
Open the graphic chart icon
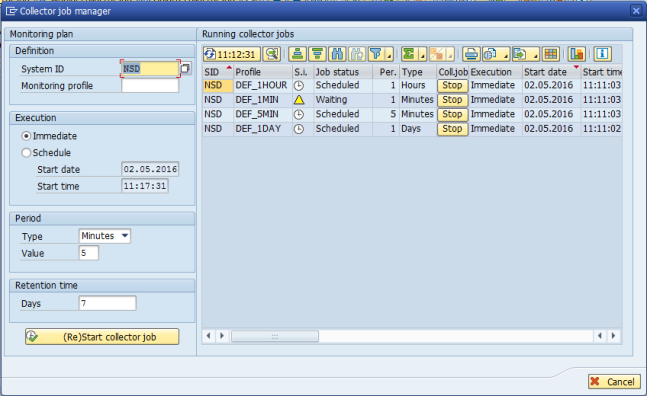tap(576, 54)
